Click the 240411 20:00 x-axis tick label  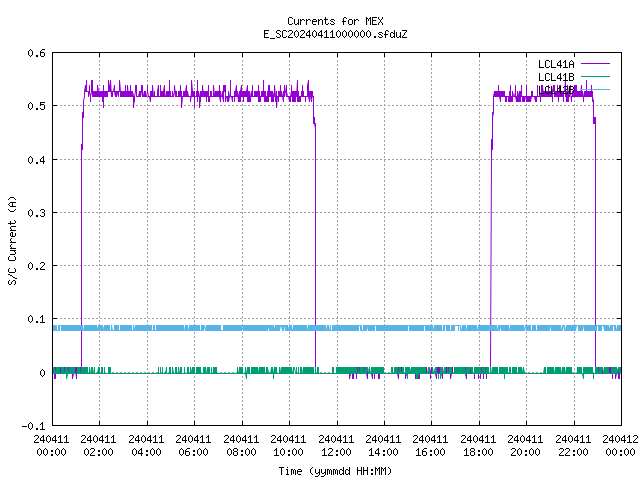(x=525, y=446)
